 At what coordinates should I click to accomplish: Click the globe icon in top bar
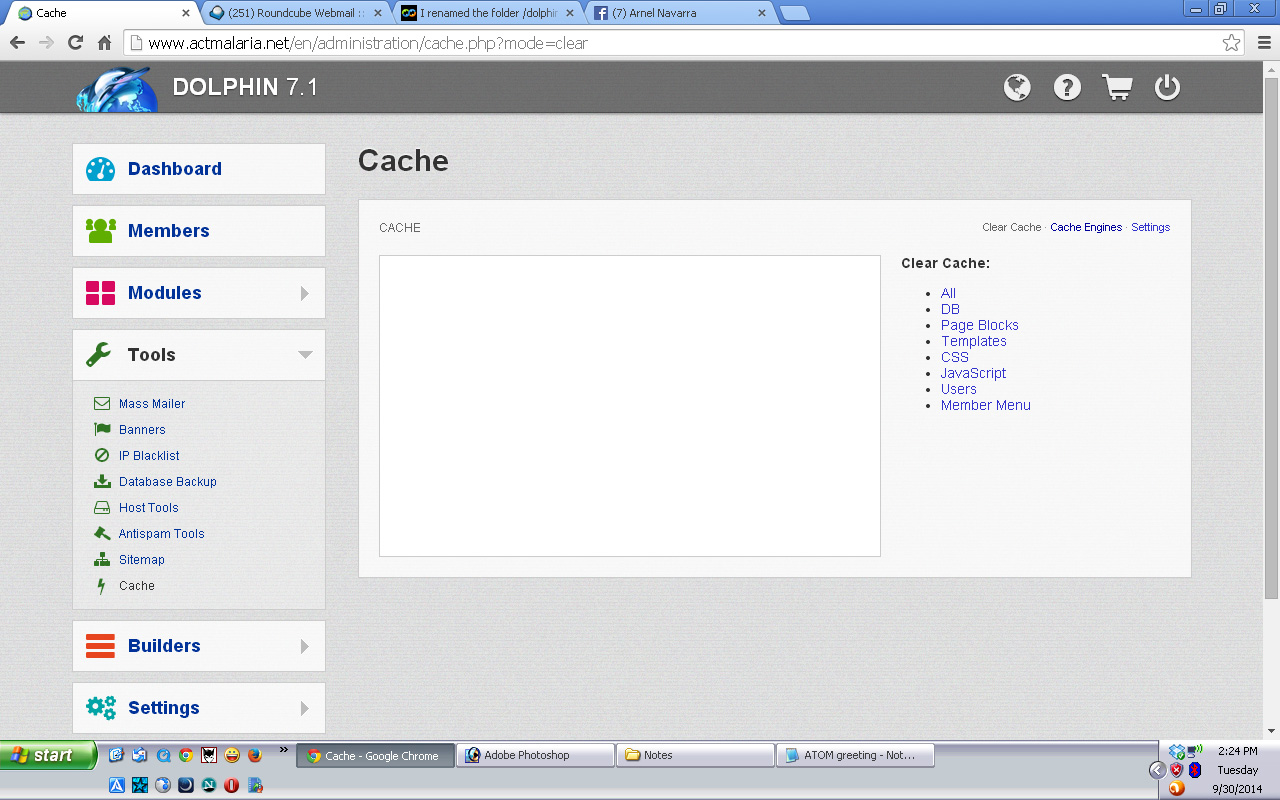click(x=1017, y=87)
